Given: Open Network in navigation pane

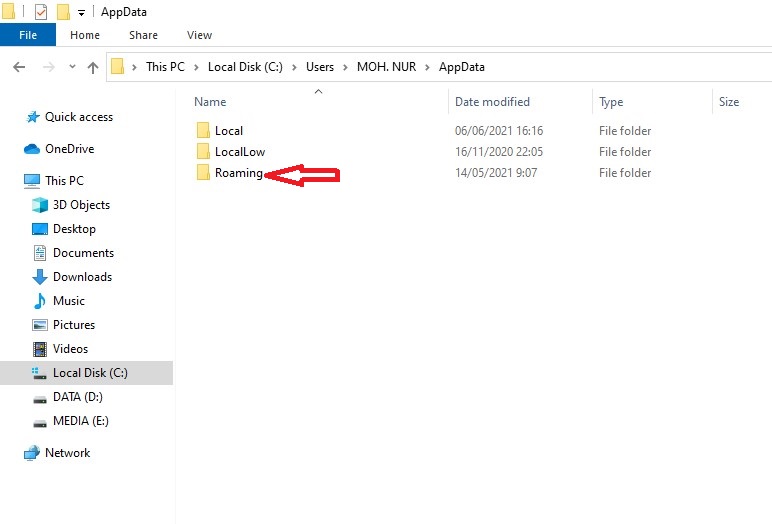Looking at the screenshot, I should coord(67,453).
